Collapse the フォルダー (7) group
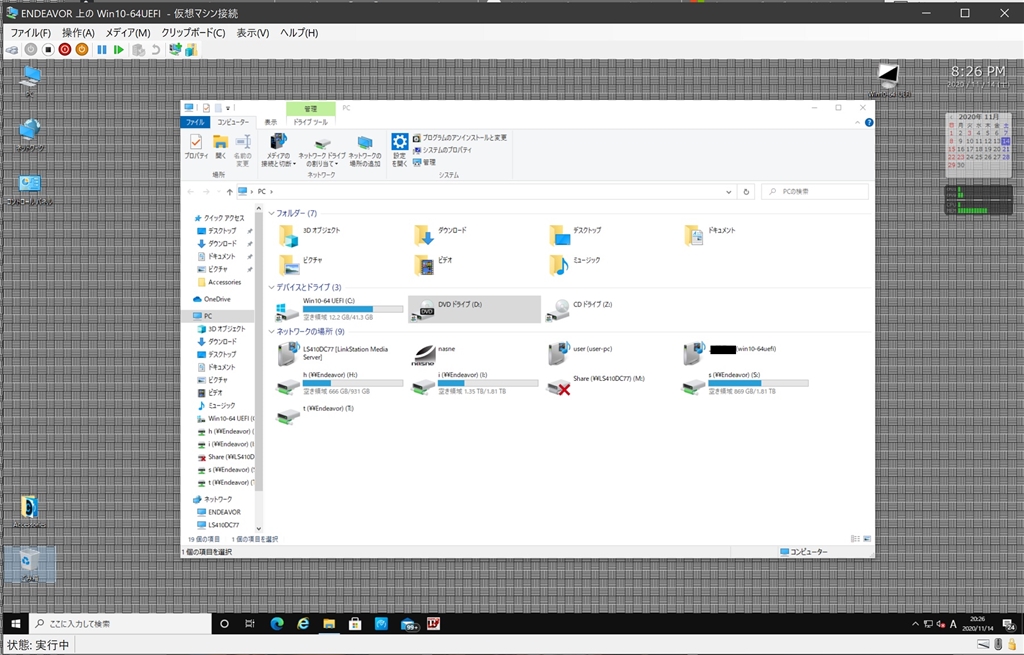This screenshot has width=1024, height=655. [x=272, y=214]
